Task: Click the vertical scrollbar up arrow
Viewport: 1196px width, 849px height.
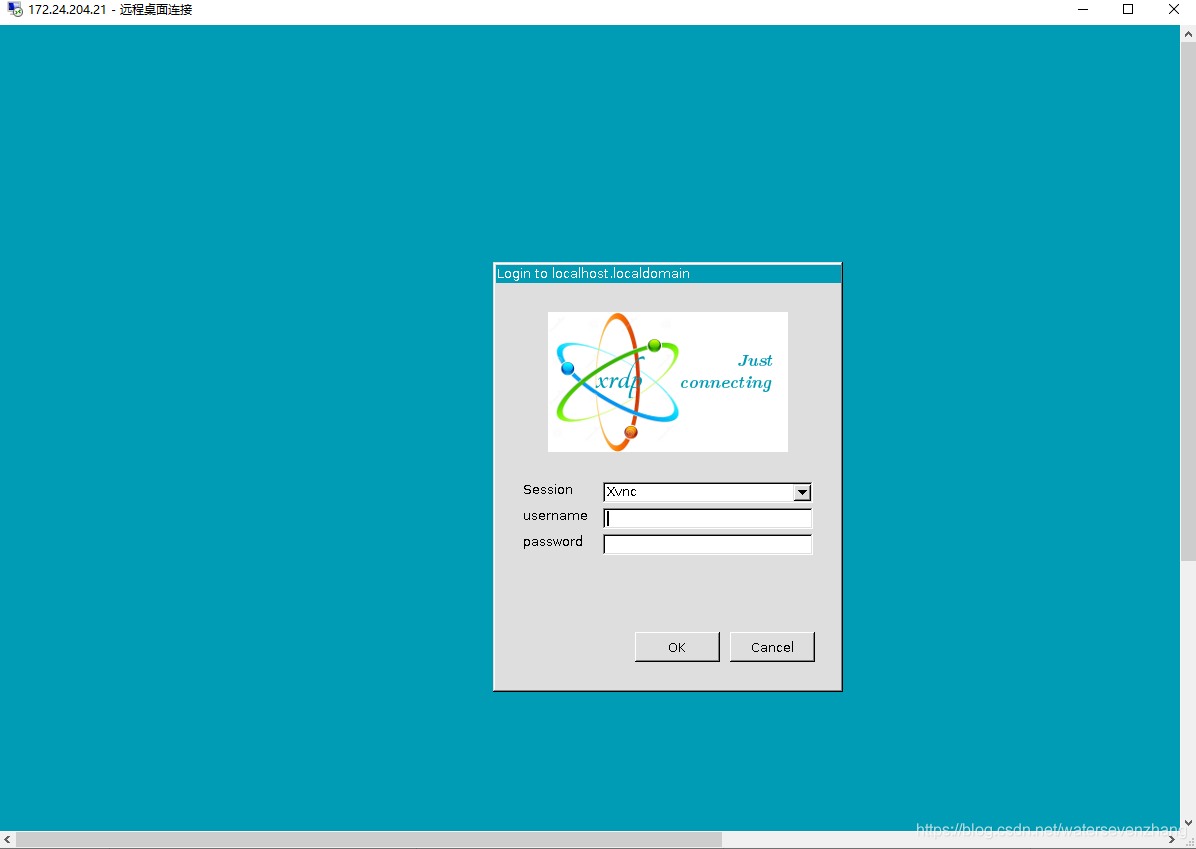Action: click(1188, 34)
